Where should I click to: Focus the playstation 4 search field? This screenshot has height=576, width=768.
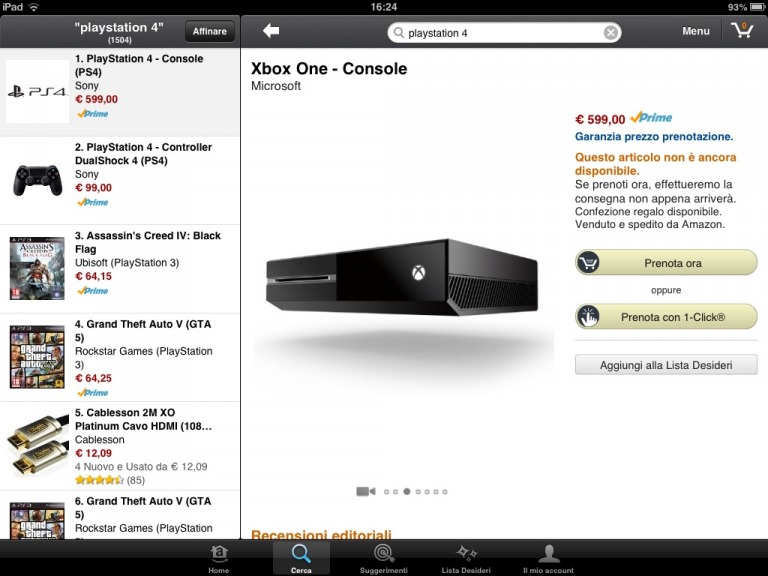(x=504, y=33)
